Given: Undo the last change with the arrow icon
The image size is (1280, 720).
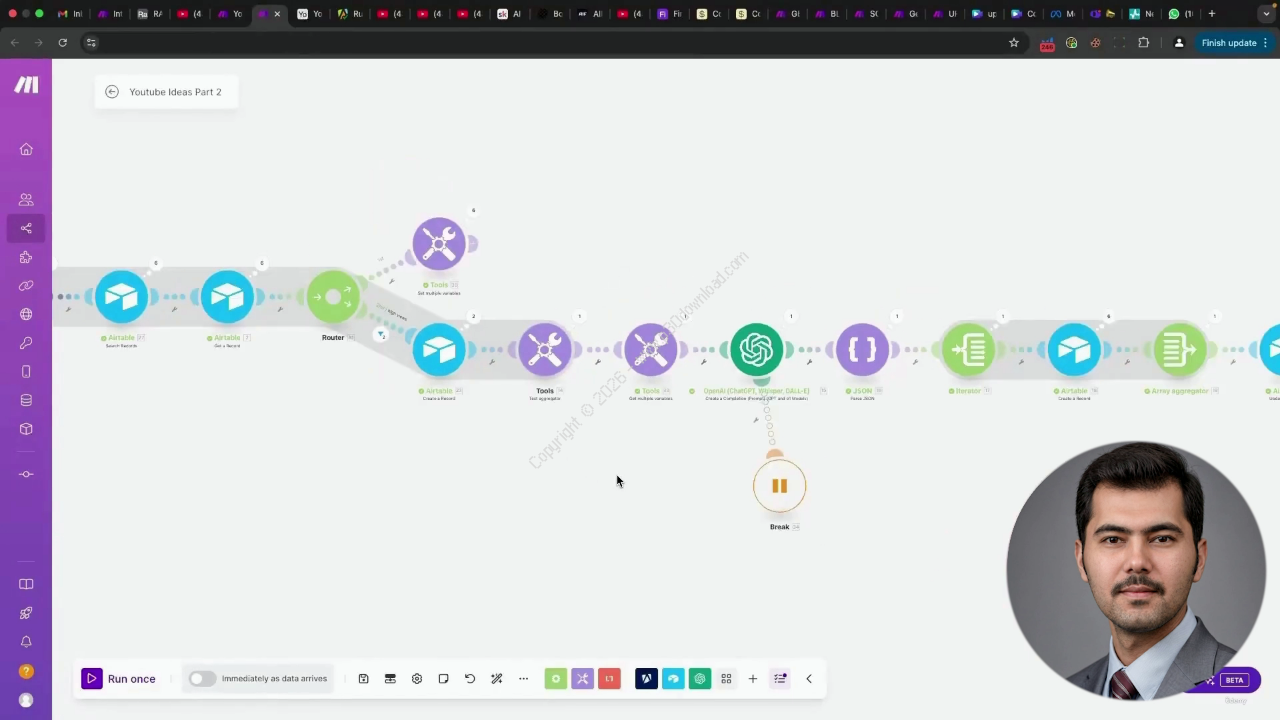Looking at the screenshot, I should 470,679.
